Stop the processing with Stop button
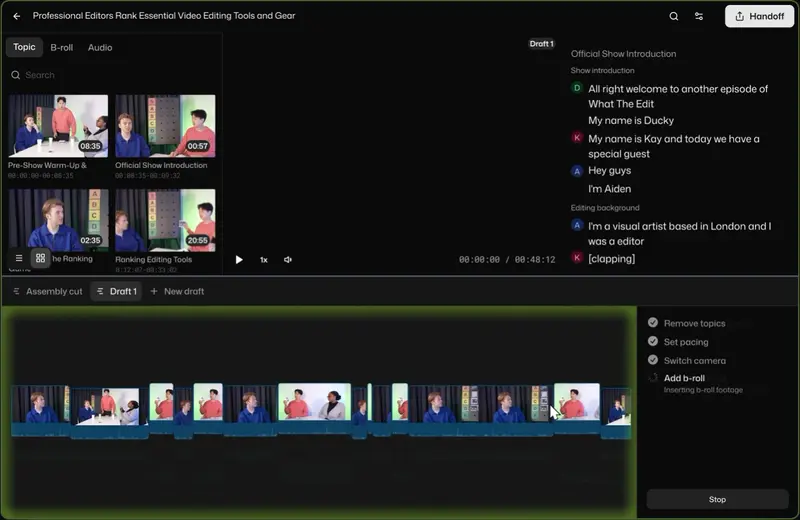The width and height of the screenshot is (800, 520). 717,500
